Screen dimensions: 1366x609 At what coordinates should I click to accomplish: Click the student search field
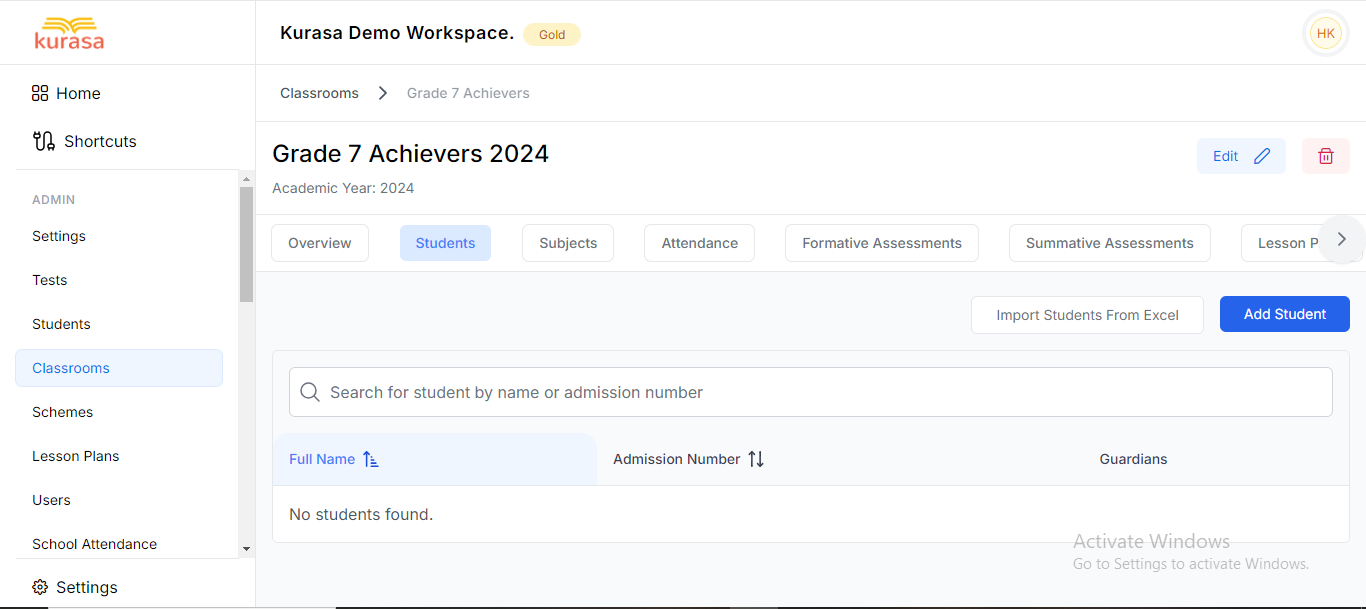810,392
